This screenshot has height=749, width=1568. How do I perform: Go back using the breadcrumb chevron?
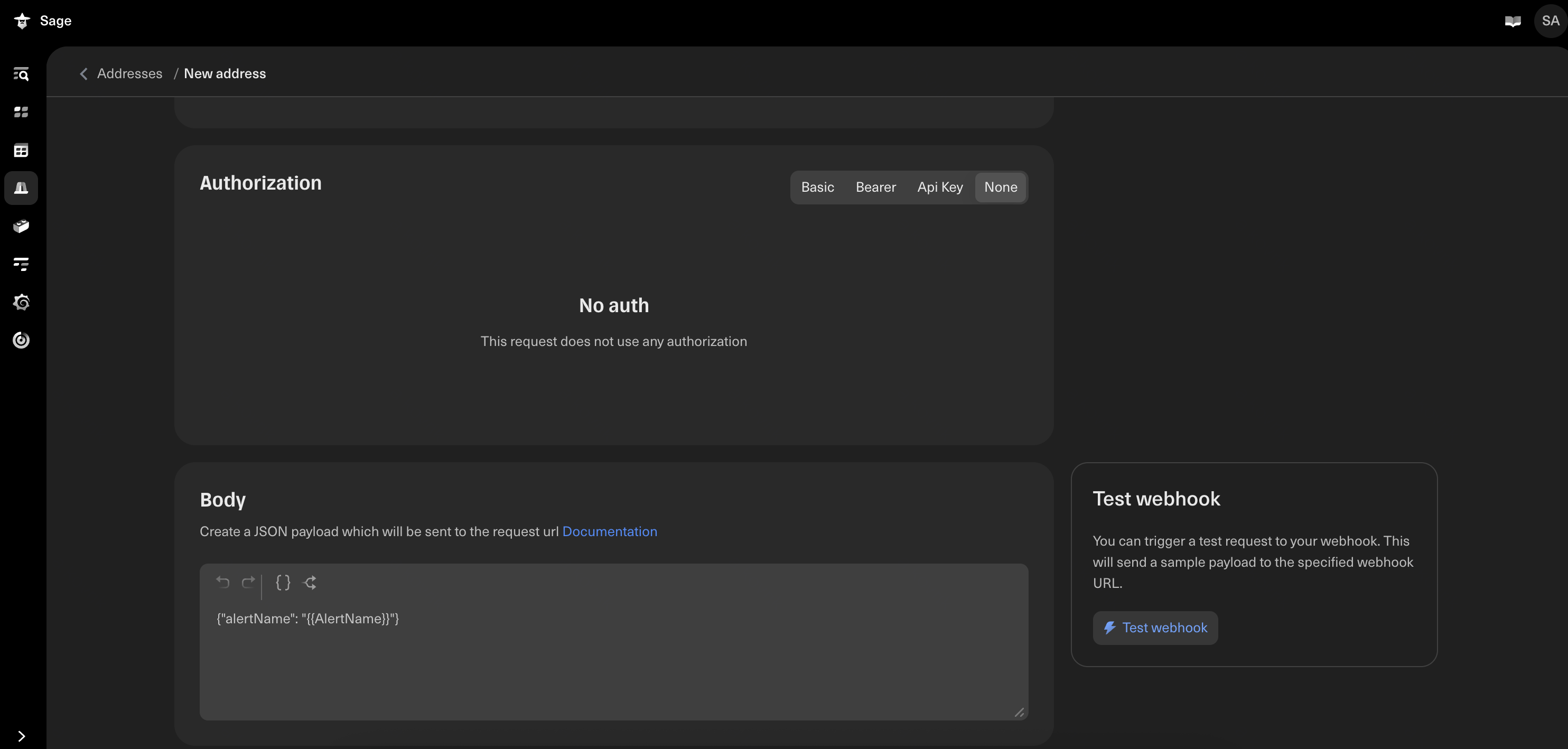click(x=83, y=73)
